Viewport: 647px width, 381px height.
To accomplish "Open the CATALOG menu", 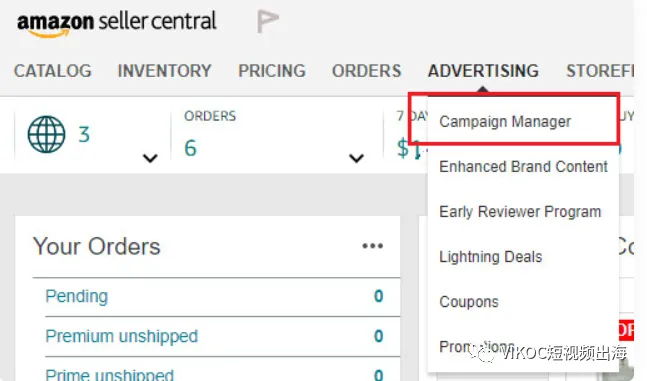I will (x=53, y=71).
